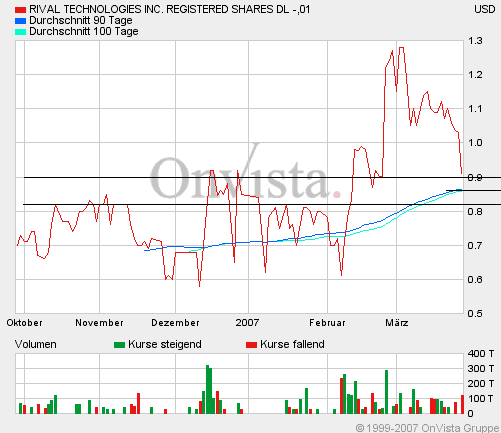This screenshot has width=501, height=433.
Task: Click the 1.0 price axis value
Action: pyautogui.click(x=475, y=143)
